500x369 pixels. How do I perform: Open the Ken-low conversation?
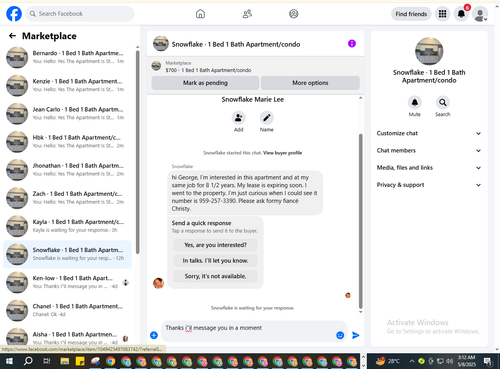[x=68, y=282]
